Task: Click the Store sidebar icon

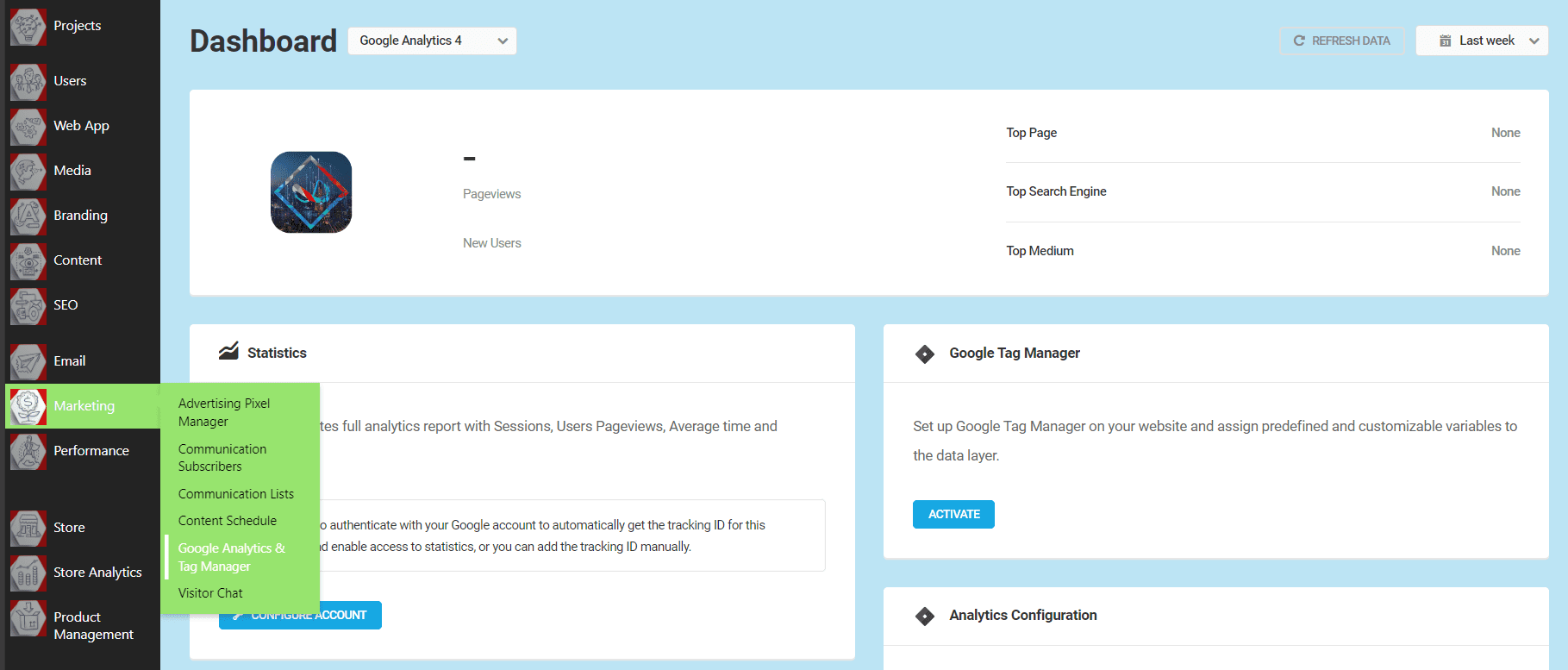Action: tap(28, 528)
